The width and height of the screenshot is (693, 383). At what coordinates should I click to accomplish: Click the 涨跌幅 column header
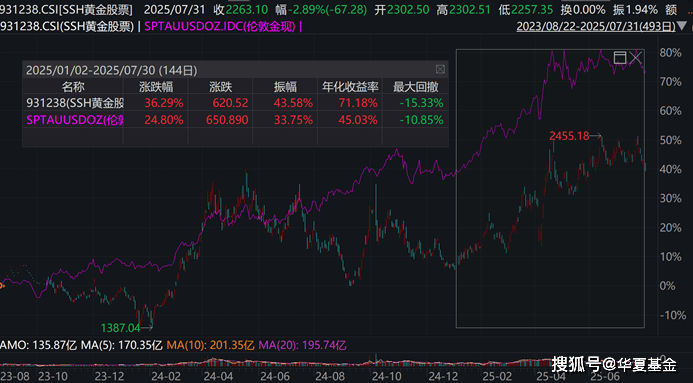tap(156, 87)
